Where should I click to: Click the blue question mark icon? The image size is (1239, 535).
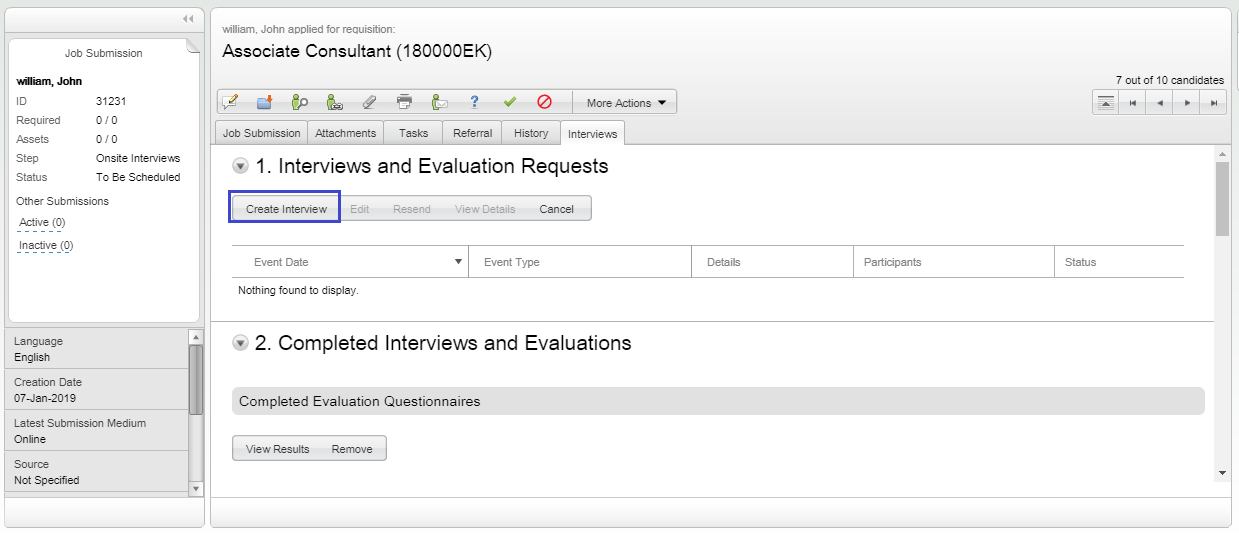[x=474, y=102]
